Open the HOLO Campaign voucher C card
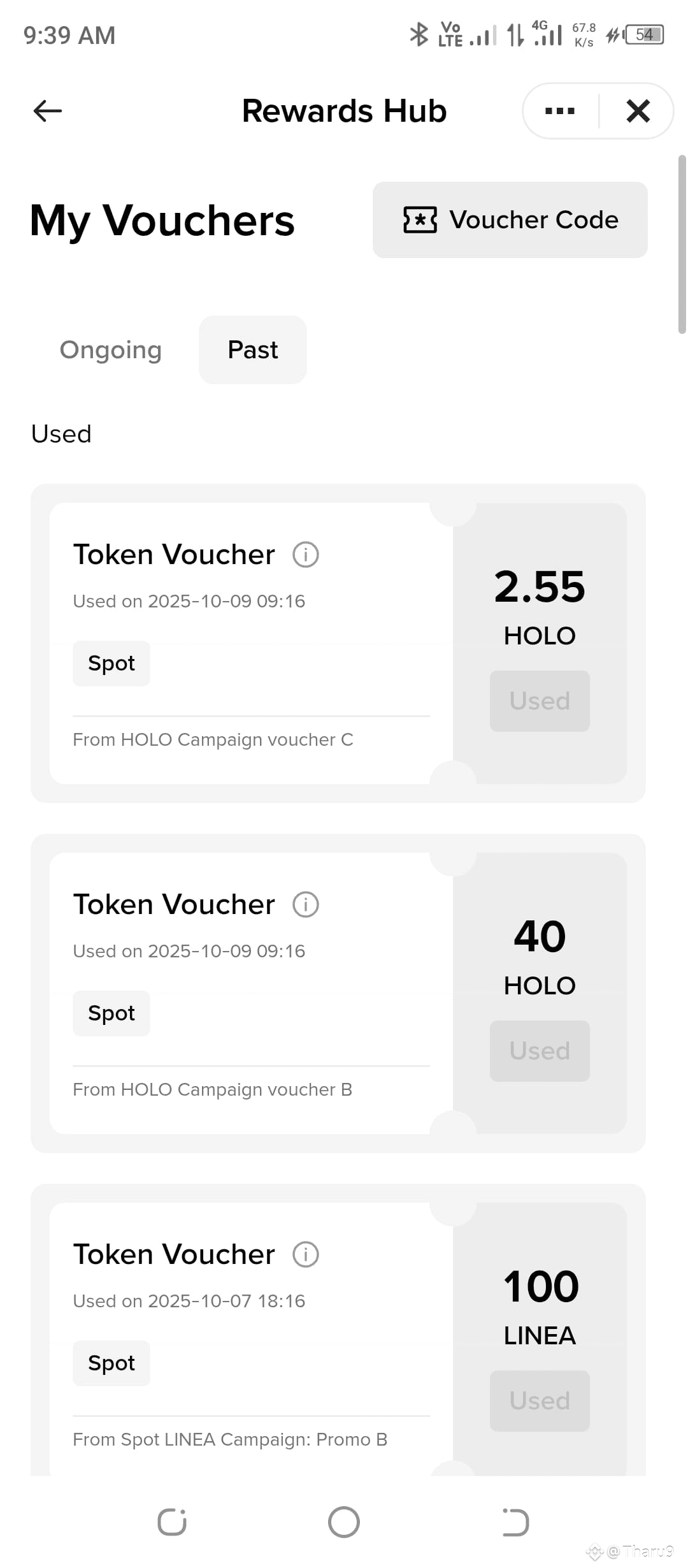This screenshot has height=1568, width=688. pos(338,644)
